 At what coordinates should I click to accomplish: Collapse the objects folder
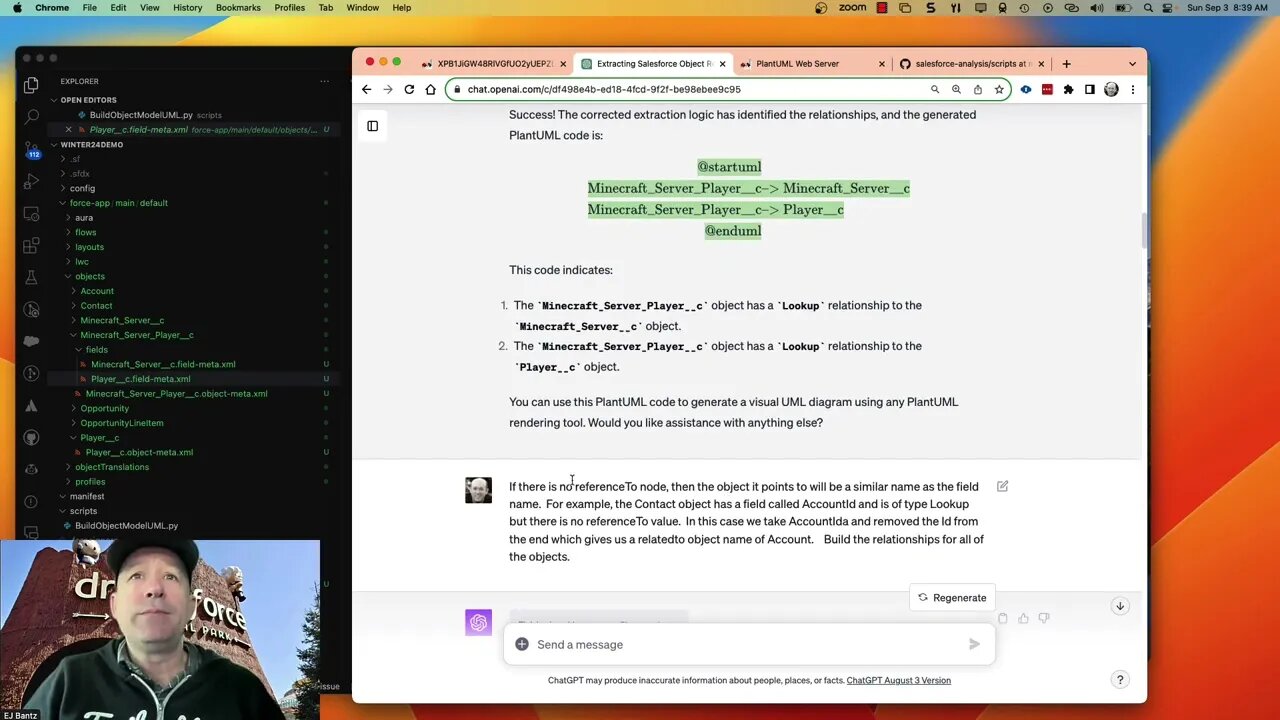point(89,276)
